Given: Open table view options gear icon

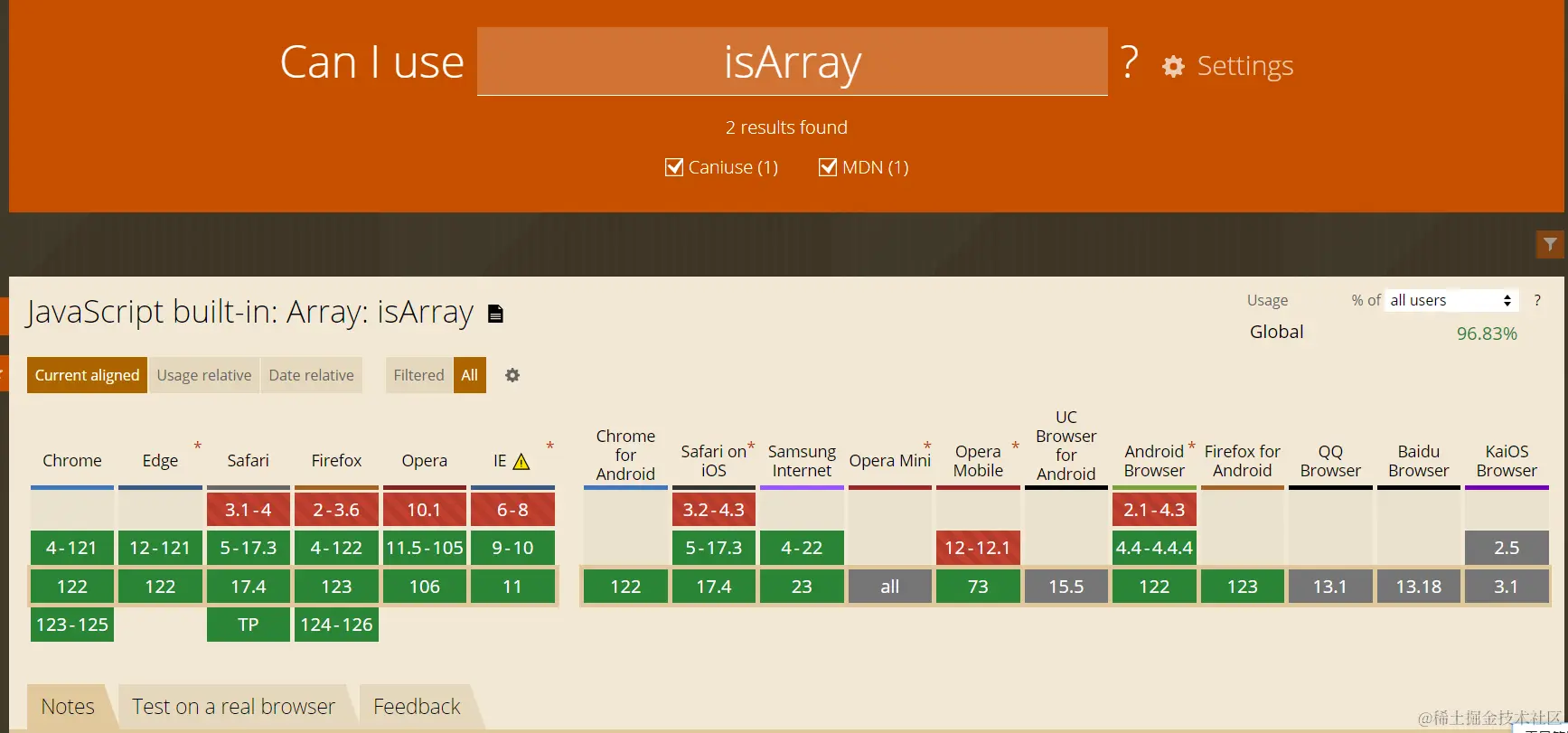Looking at the screenshot, I should click(512, 375).
